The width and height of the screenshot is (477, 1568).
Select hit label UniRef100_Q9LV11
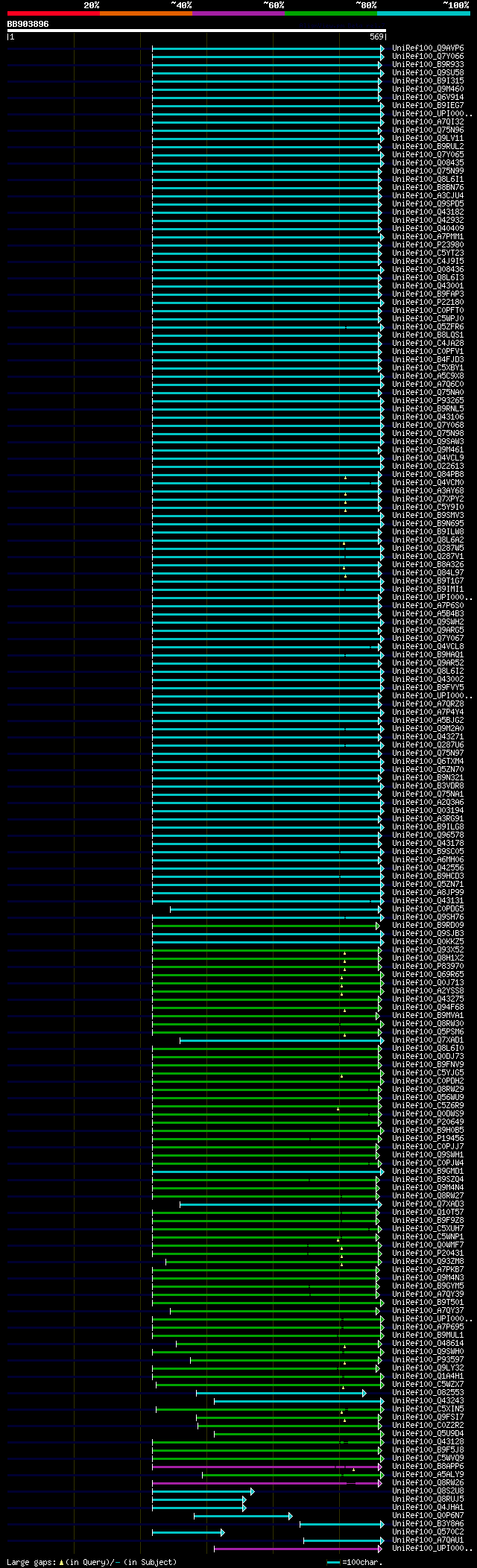(428, 139)
